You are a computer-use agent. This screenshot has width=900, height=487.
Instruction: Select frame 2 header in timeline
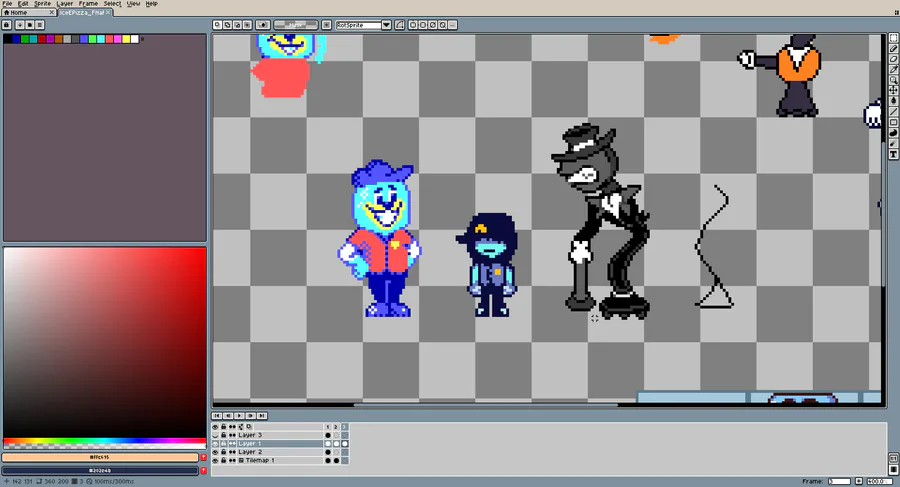click(336, 427)
